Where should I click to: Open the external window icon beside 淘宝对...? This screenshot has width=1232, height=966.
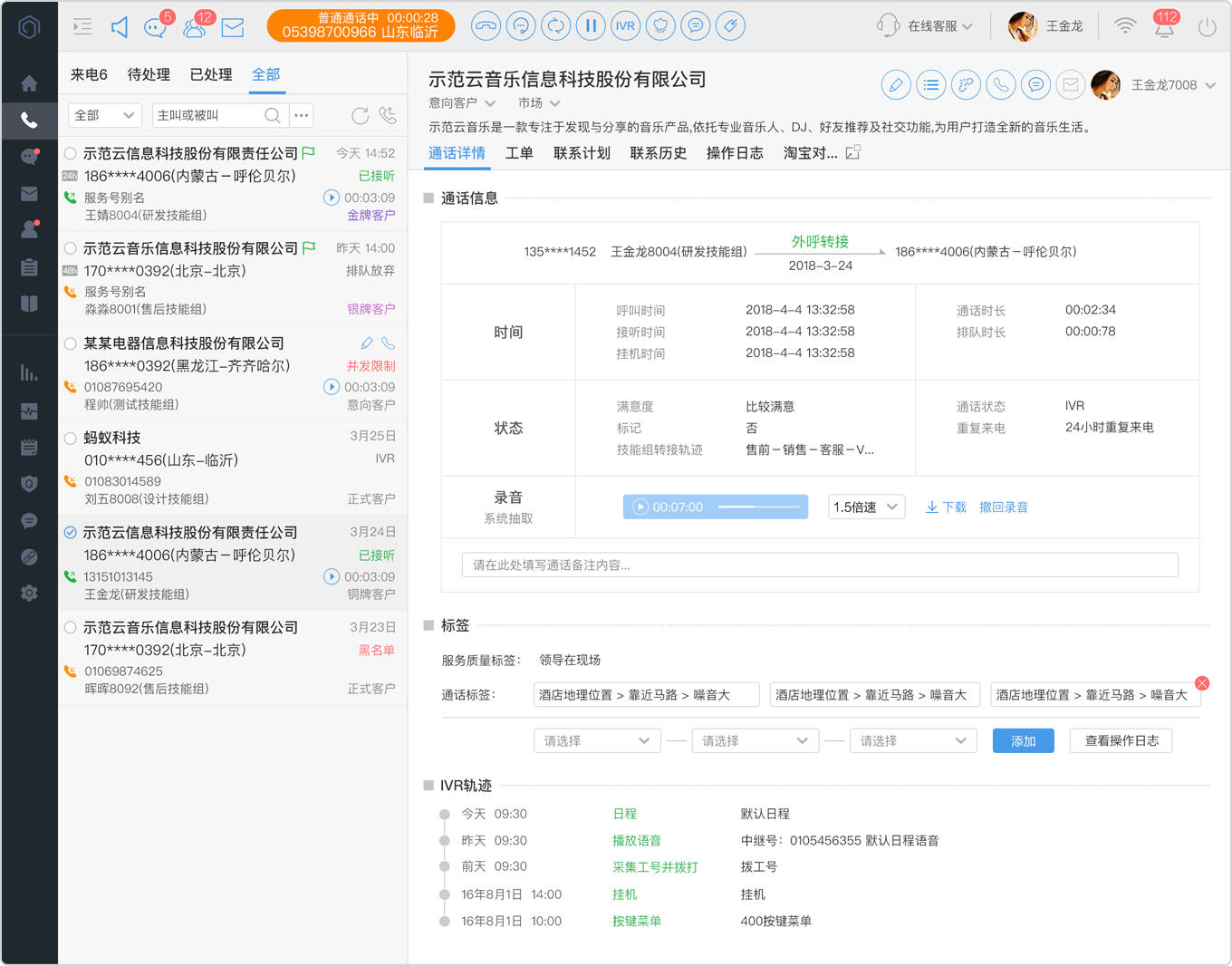(852, 152)
